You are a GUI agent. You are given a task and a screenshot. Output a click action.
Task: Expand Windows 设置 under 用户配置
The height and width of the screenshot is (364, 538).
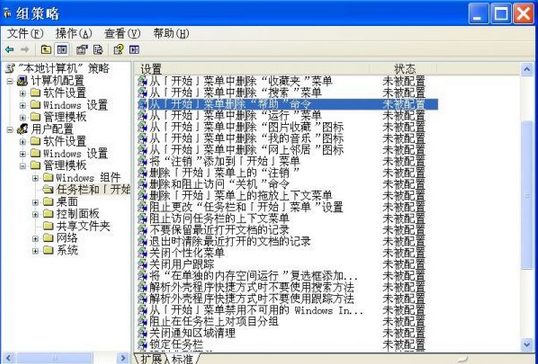click(x=23, y=154)
